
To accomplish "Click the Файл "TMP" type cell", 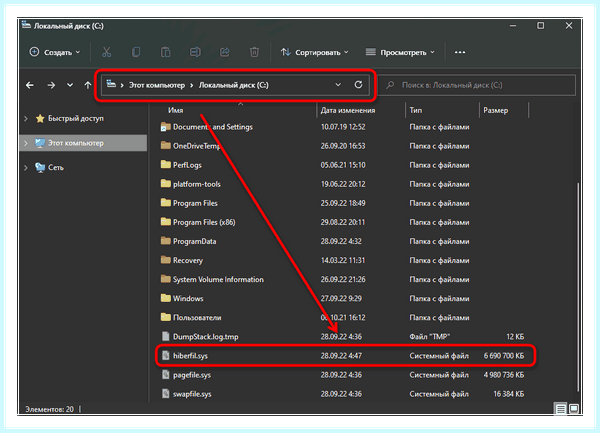I will pos(429,337).
